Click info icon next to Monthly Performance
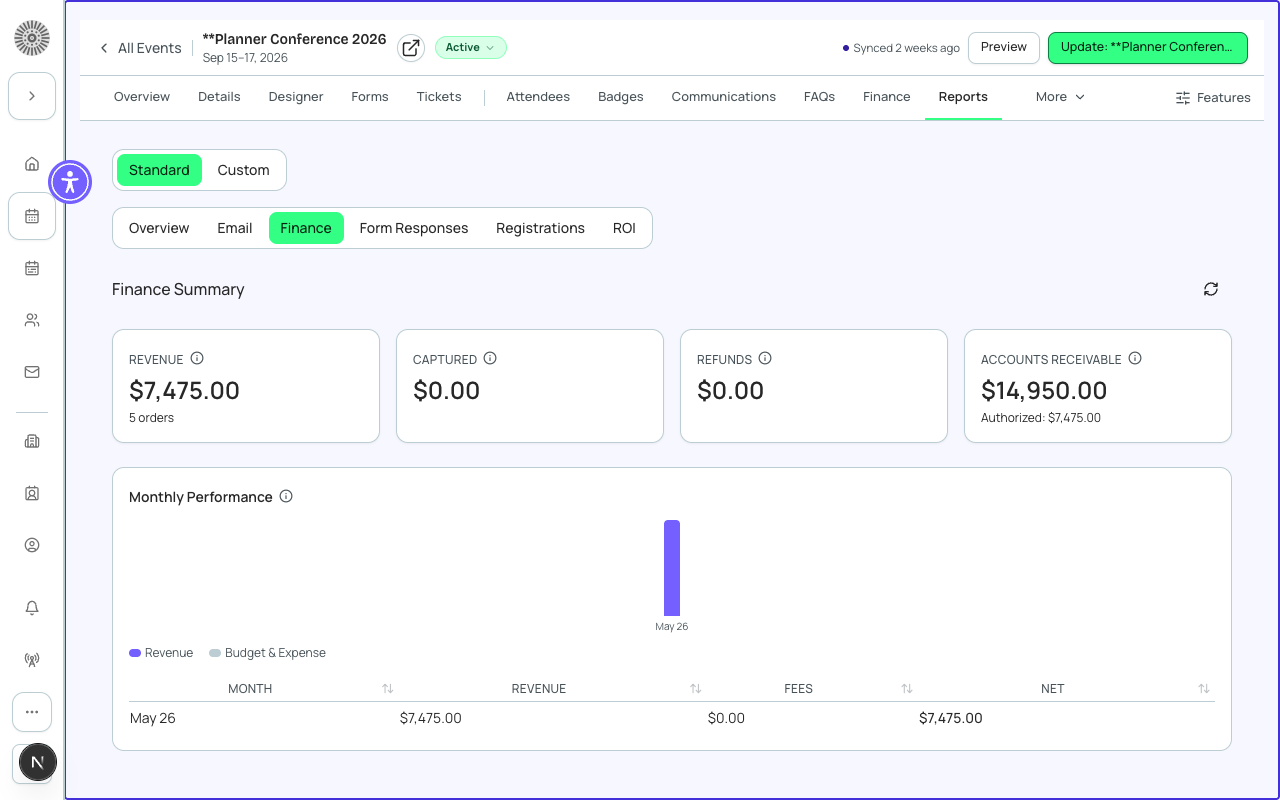The image size is (1280, 800). click(286, 496)
